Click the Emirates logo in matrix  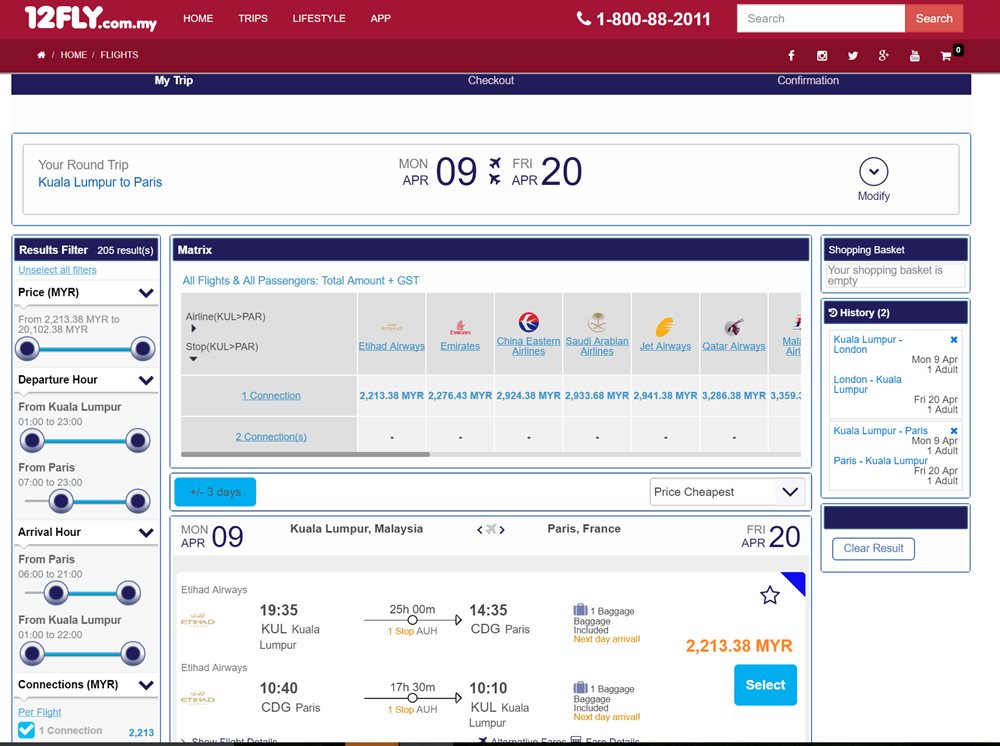[460, 328]
